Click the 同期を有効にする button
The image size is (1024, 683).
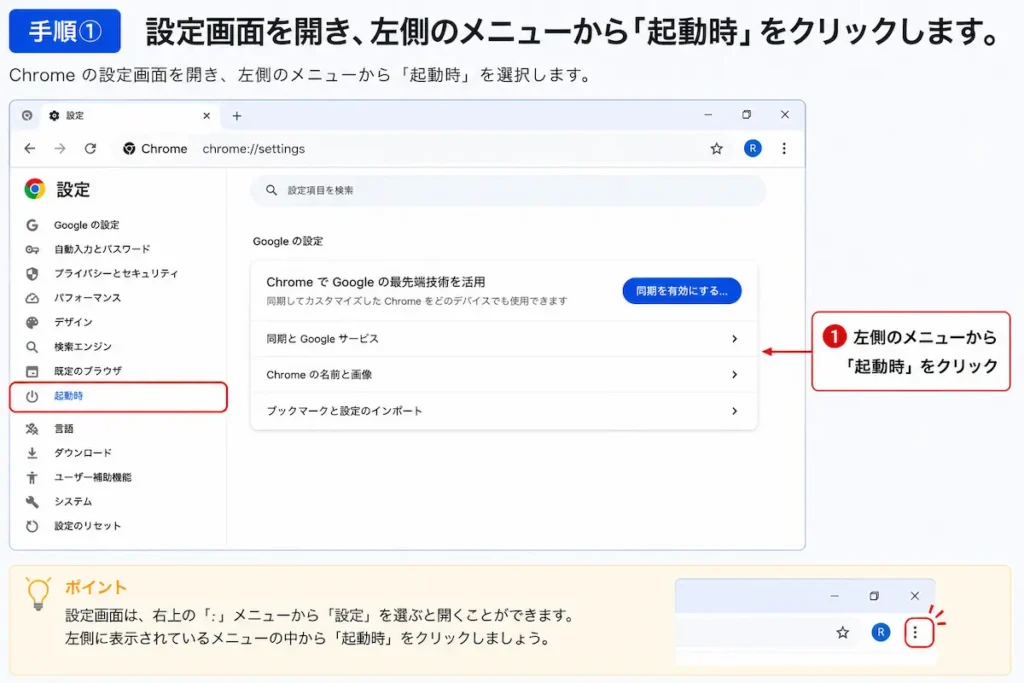tap(682, 291)
